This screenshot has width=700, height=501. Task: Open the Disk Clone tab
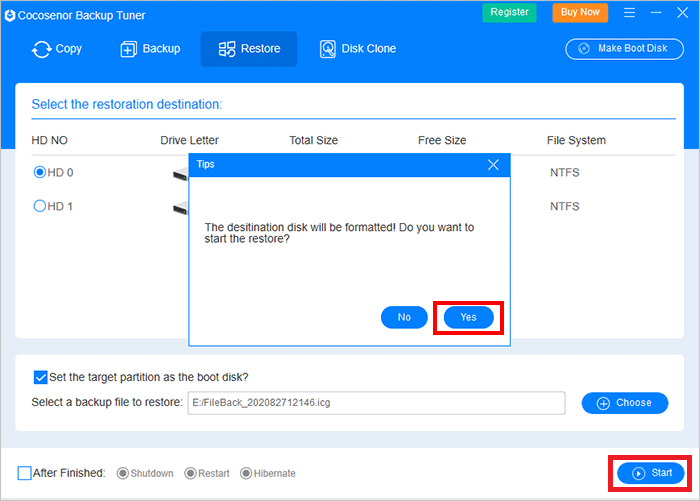click(358, 49)
